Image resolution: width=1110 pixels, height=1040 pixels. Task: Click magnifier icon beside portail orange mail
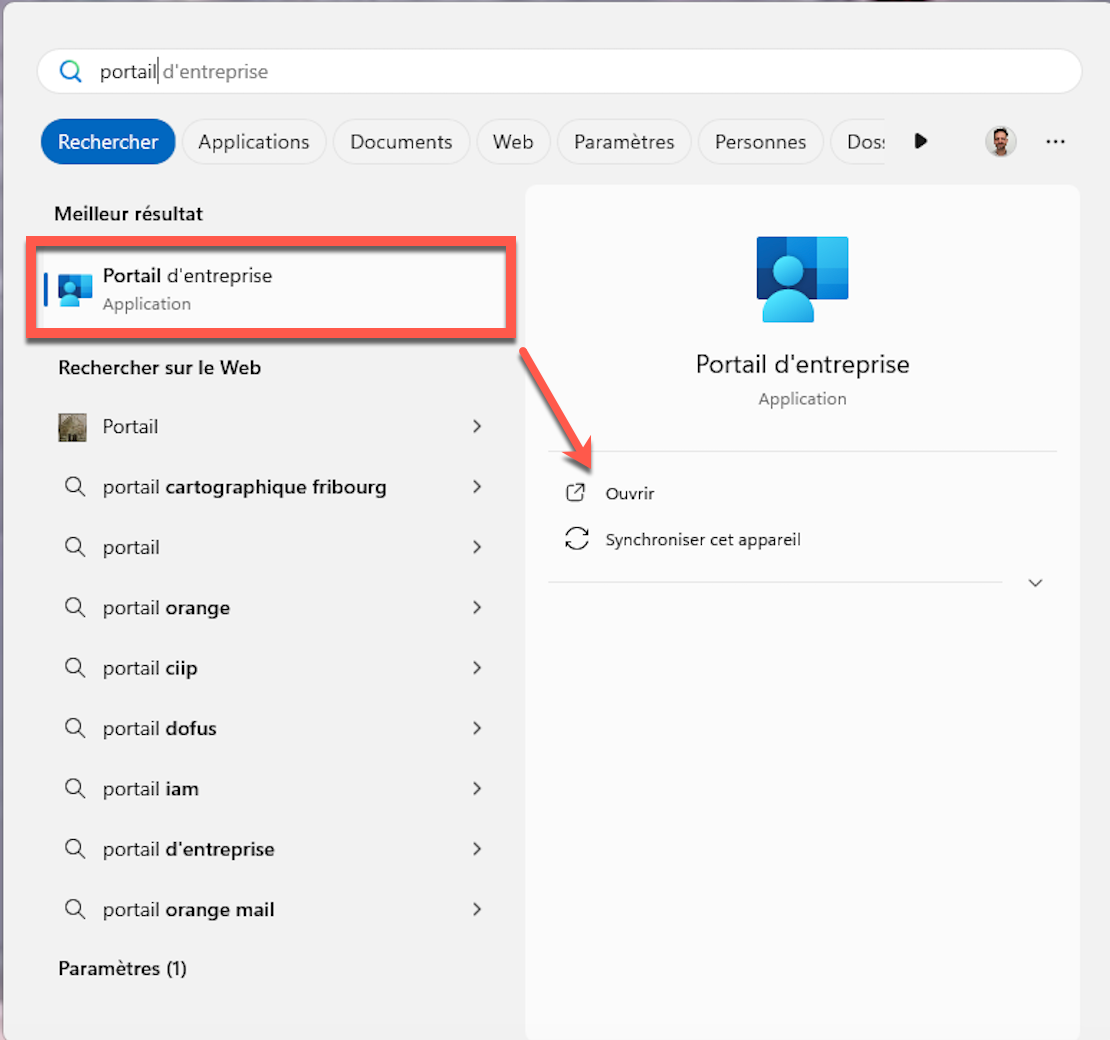click(x=74, y=908)
